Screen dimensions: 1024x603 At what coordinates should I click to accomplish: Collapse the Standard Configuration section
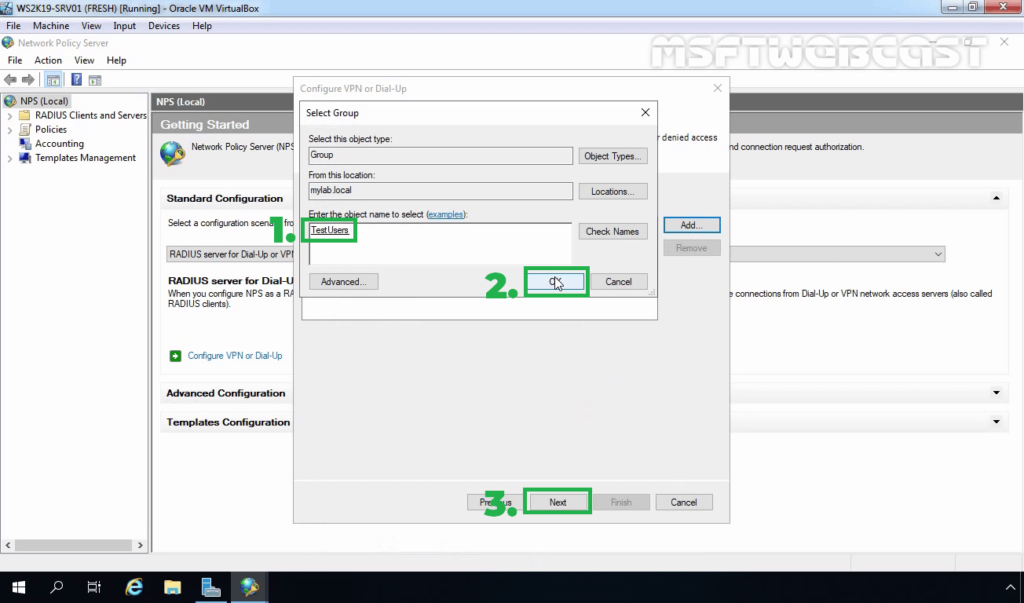coord(996,198)
